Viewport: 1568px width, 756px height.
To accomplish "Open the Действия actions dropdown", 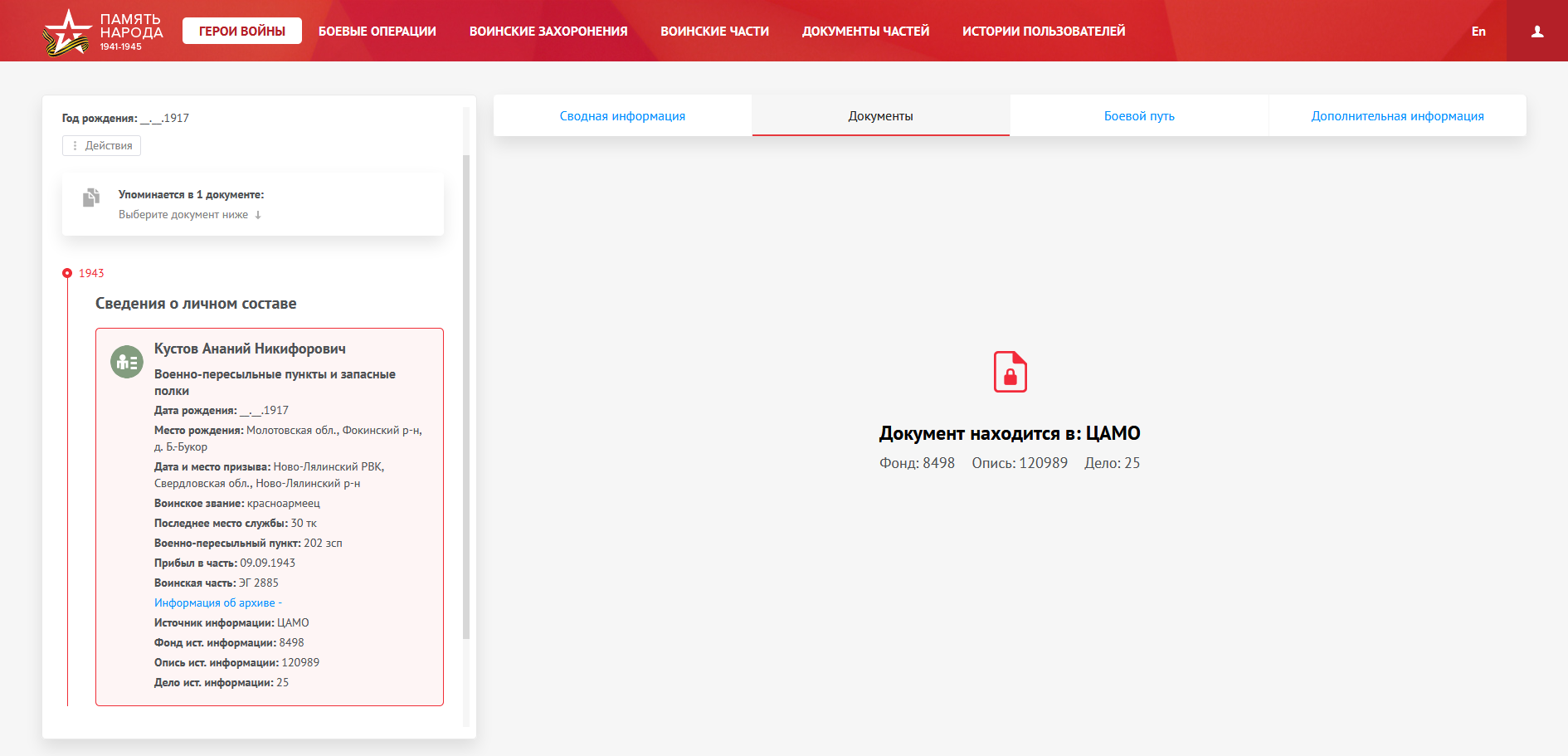I will (x=101, y=146).
